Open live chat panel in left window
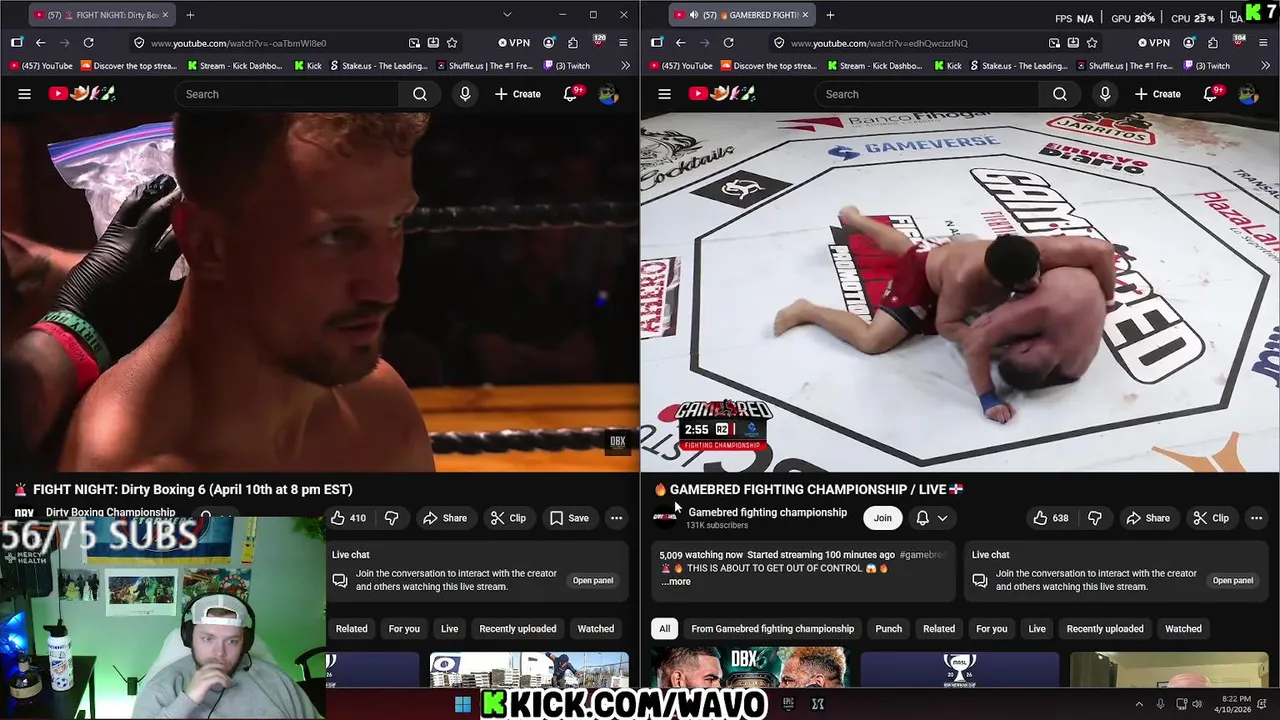Image resolution: width=1280 pixels, height=720 pixels. [593, 580]
